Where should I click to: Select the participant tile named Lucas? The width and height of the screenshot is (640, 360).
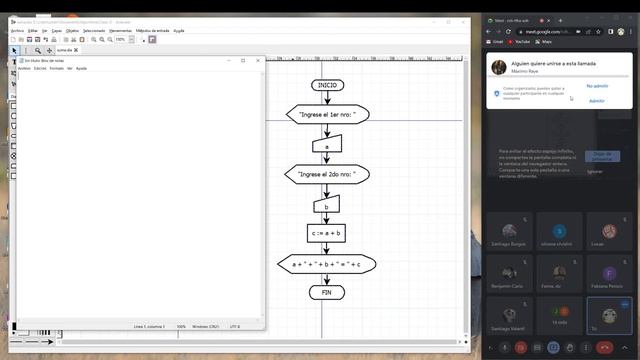[x=609, y=231]
